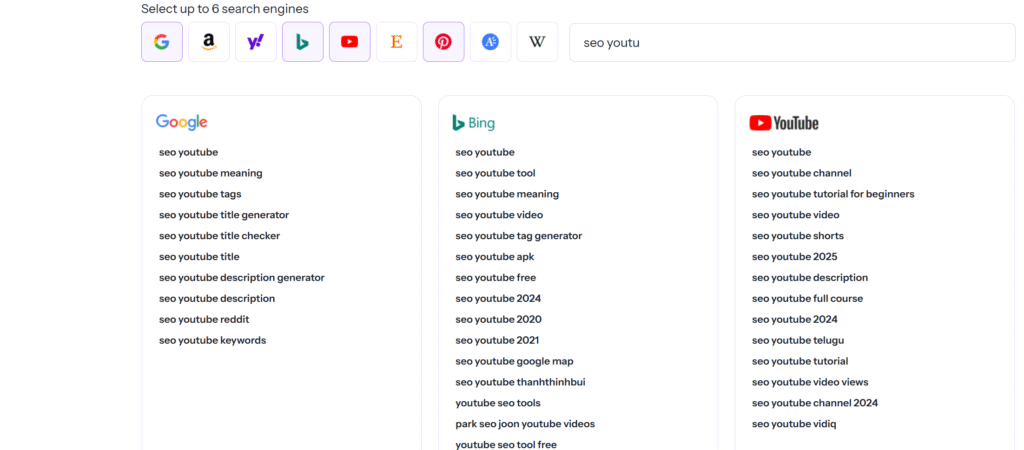Screen dimensions: 1024x450
Task: Toggle the Pinterest search engine icon
Action: click(443, 42)
